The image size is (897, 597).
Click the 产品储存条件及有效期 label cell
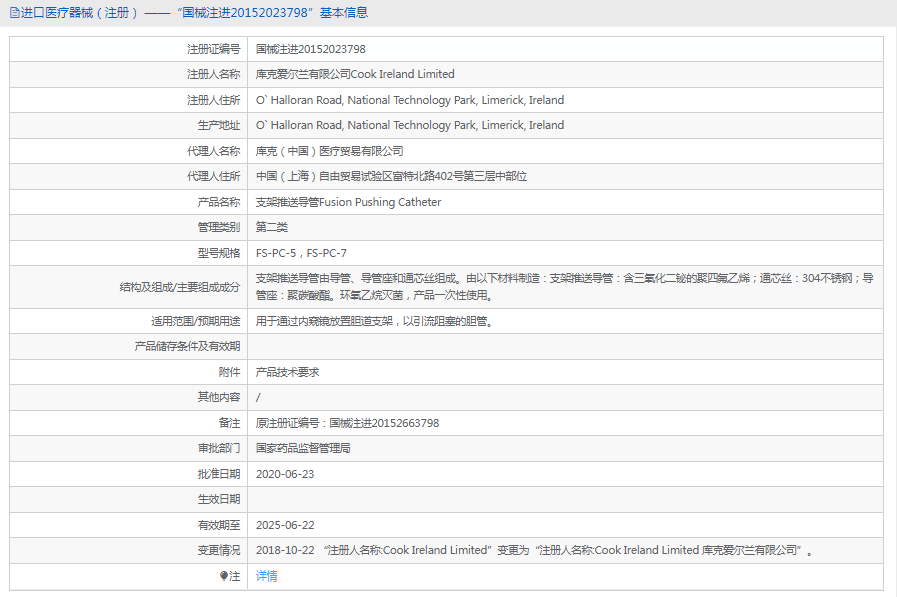point(129,347)
